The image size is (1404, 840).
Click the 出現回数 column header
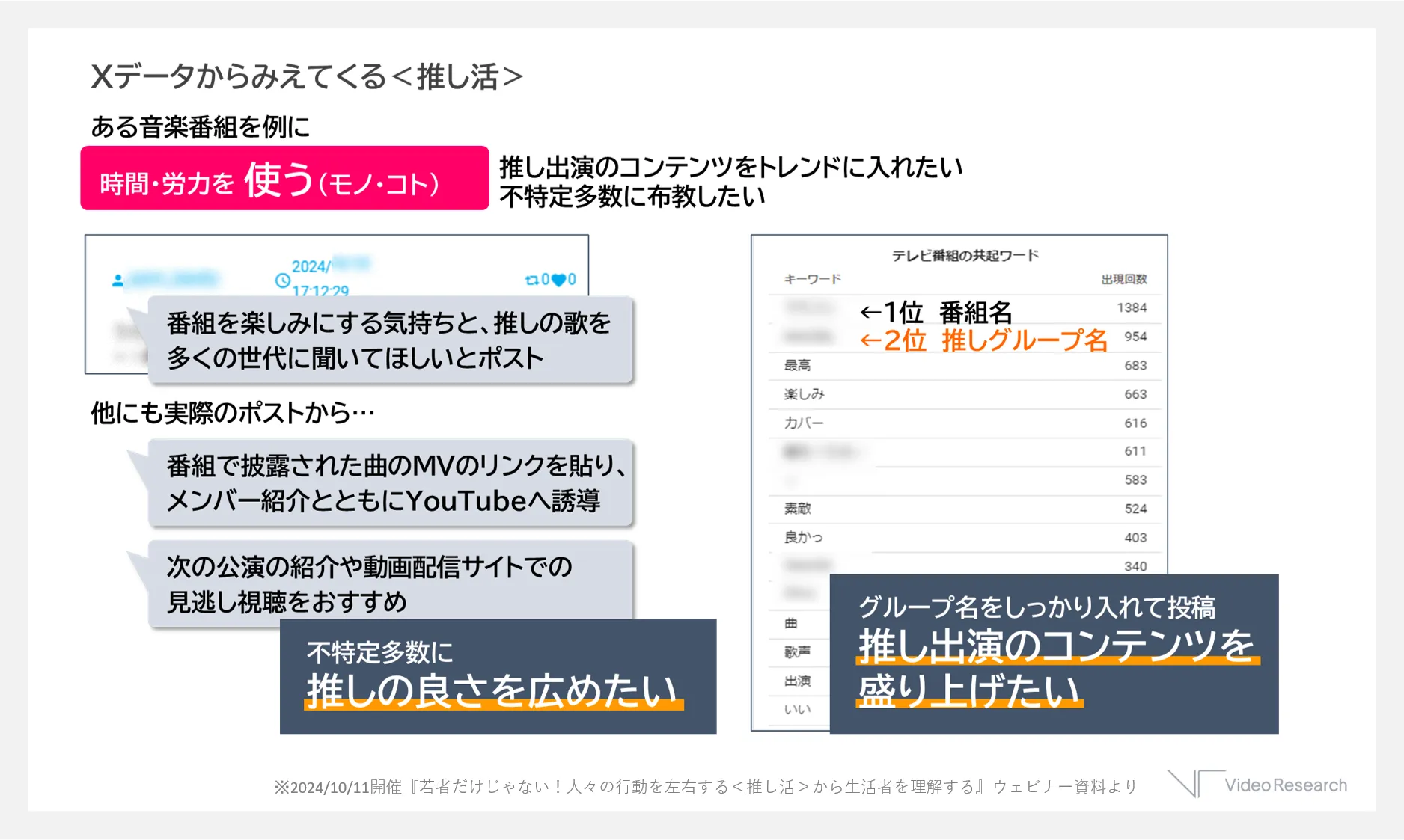click(1124, 279)
